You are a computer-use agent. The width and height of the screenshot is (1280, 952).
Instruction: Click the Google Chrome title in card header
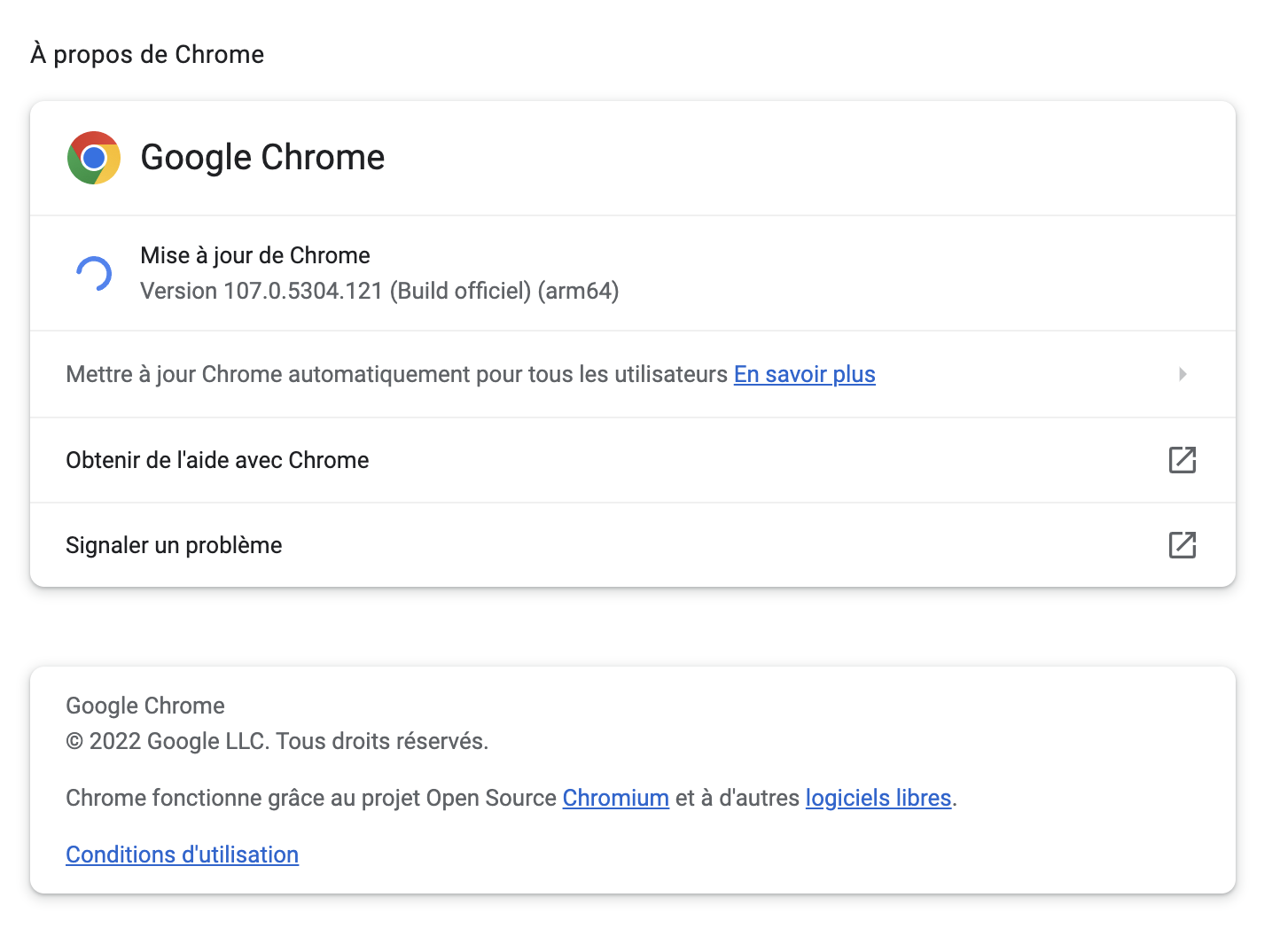(262, 157)
